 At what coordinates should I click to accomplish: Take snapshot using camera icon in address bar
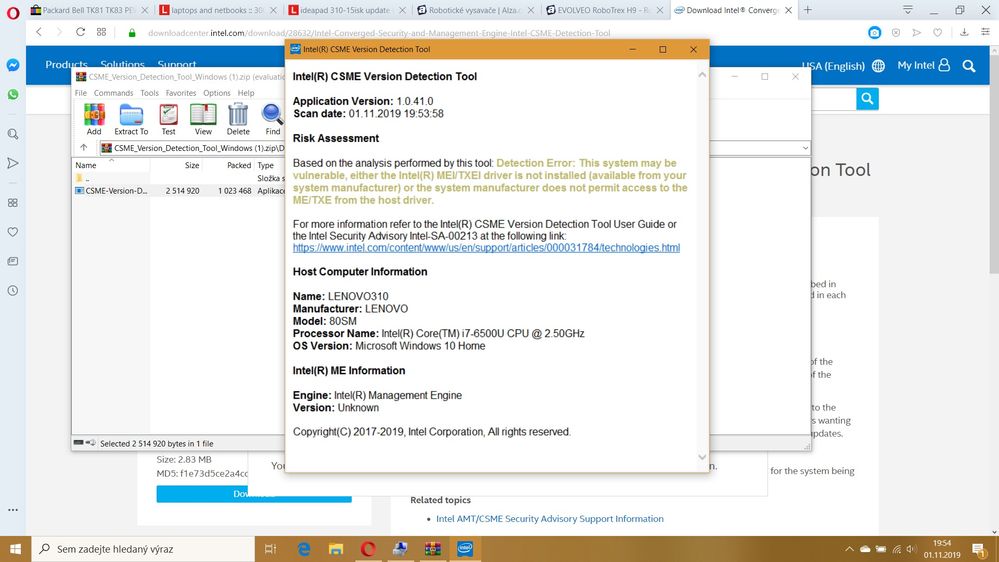click(x=875, y=32)
